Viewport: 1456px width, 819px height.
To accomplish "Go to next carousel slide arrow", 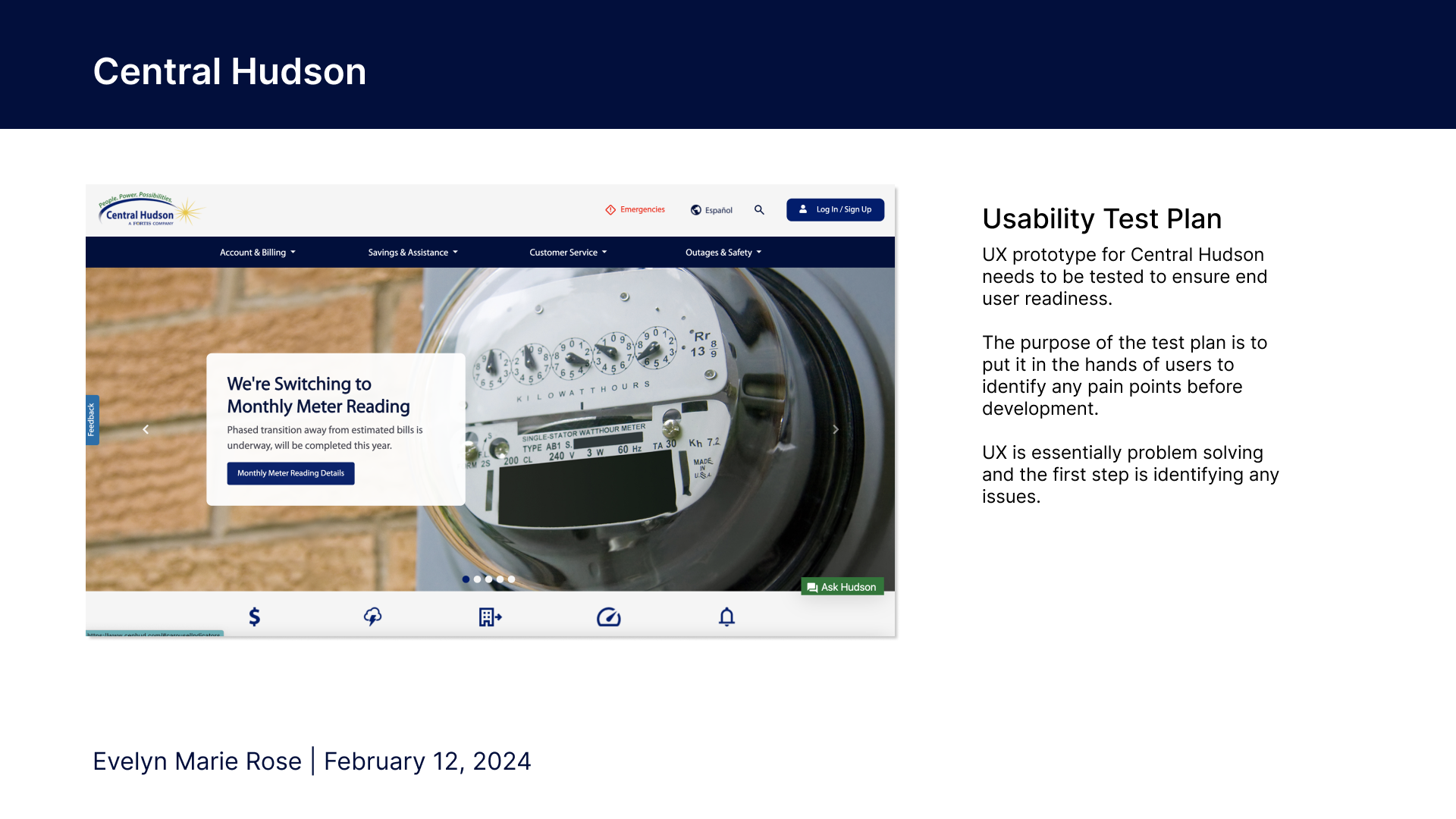I will 836,429.
